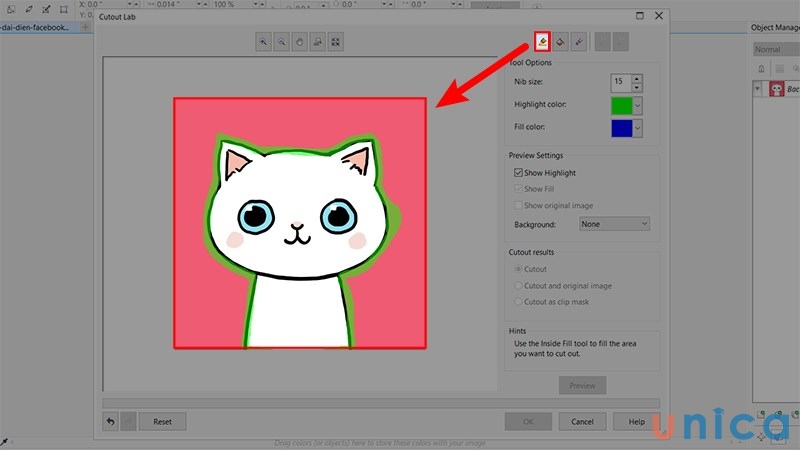Open Help for Cutout Lab
Image resolution: width=800 pixels, height=450 pixels.
(636, 422)
